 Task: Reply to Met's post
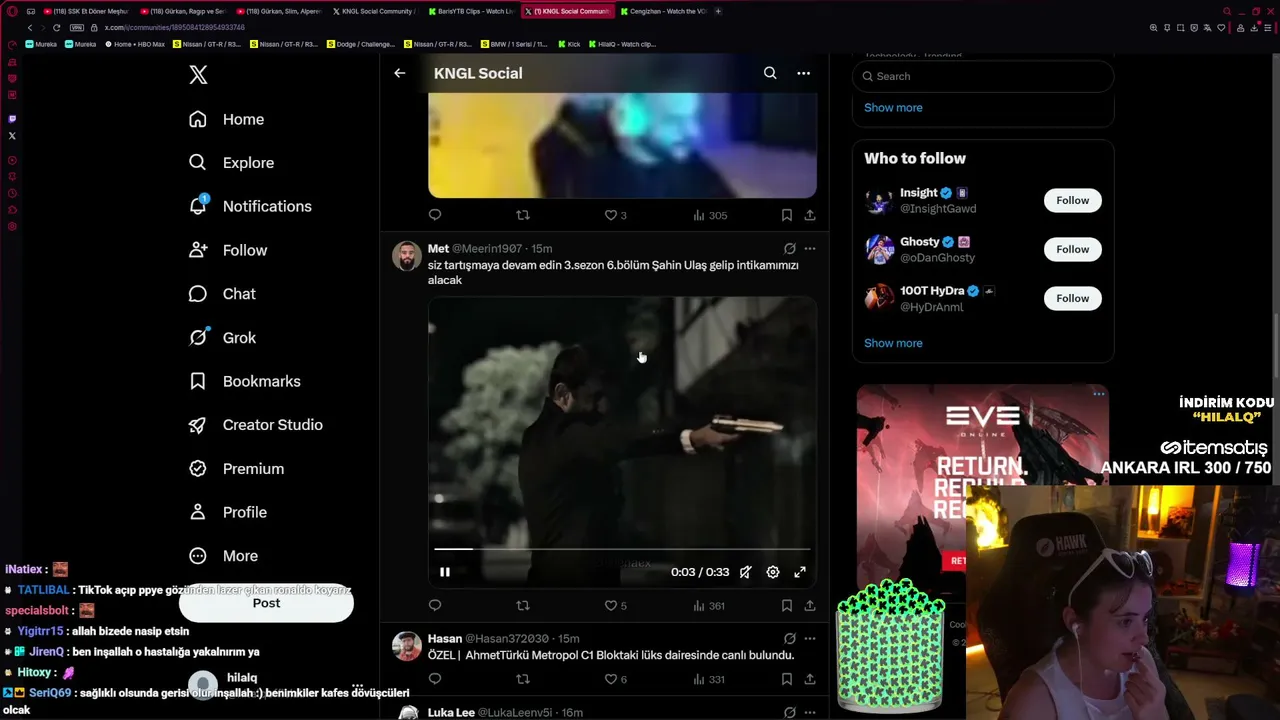tap(435, 605)
